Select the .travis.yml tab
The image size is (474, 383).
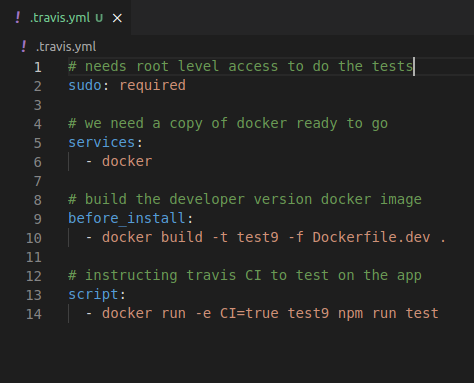pos(65,17)
